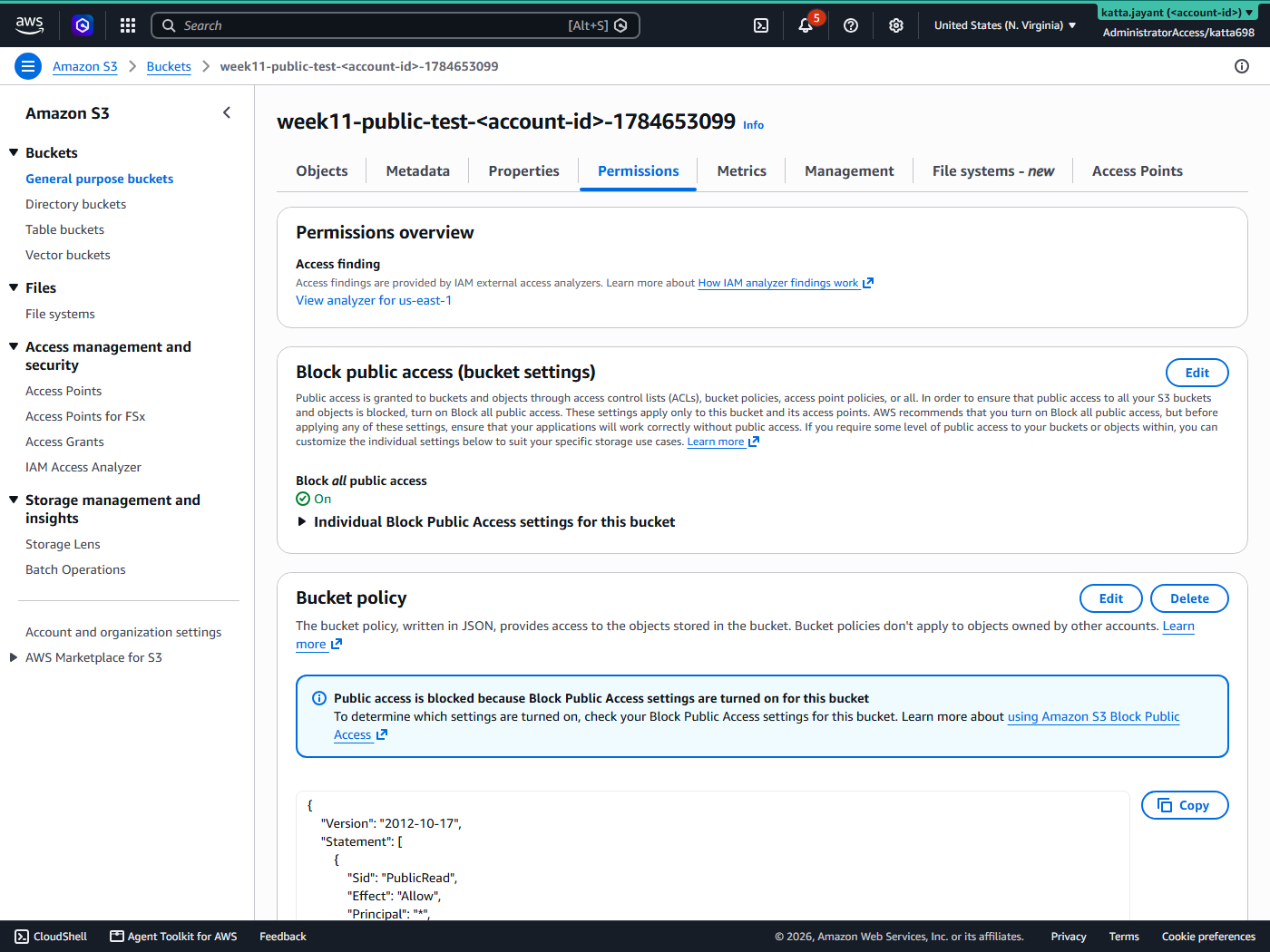Collapse the Amazon S3 sidebar with the arrow
Viewport: 1270px width, 952px height.
point(227,112)
